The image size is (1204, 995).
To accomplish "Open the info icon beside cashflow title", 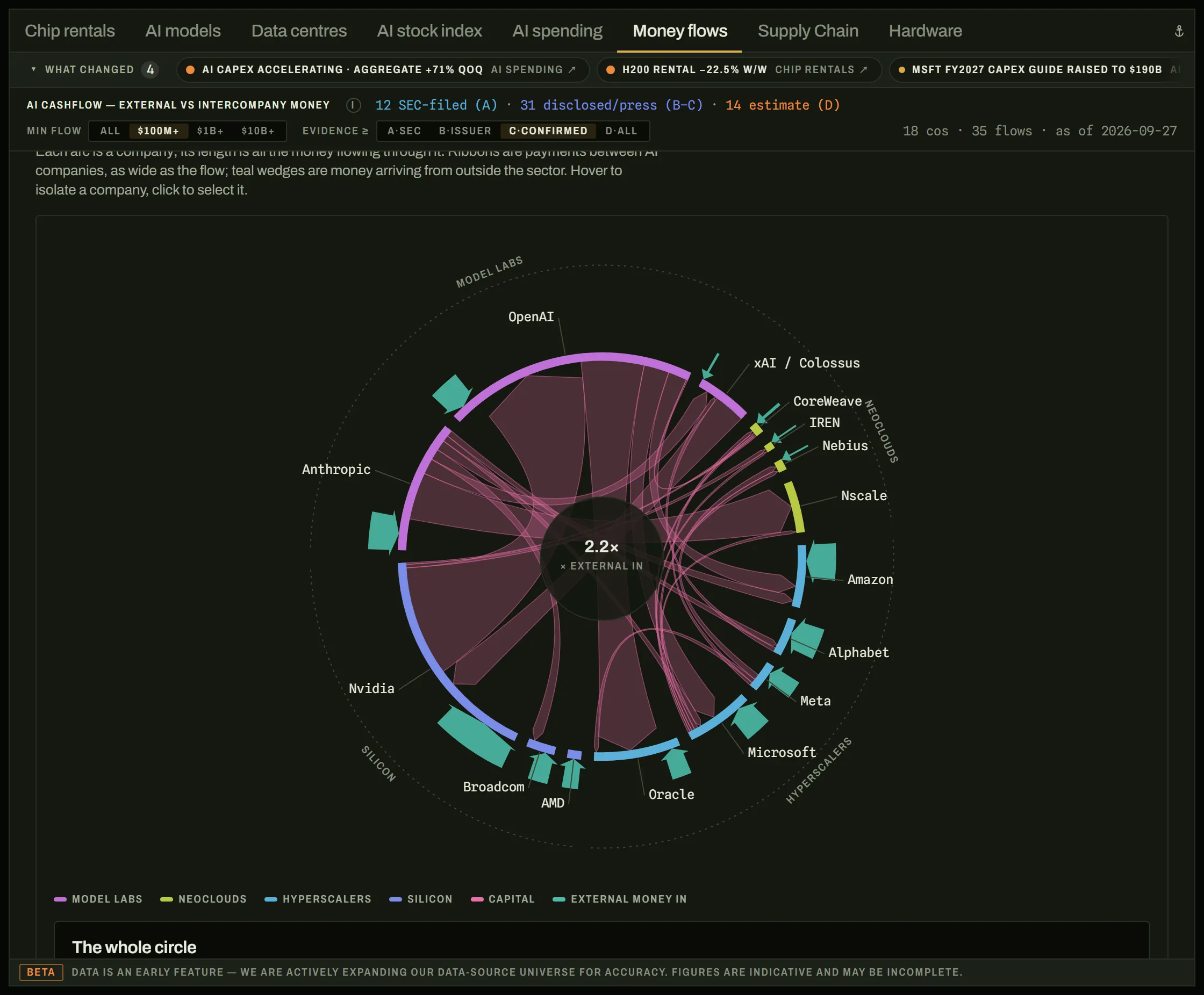I will click(353, 105).
